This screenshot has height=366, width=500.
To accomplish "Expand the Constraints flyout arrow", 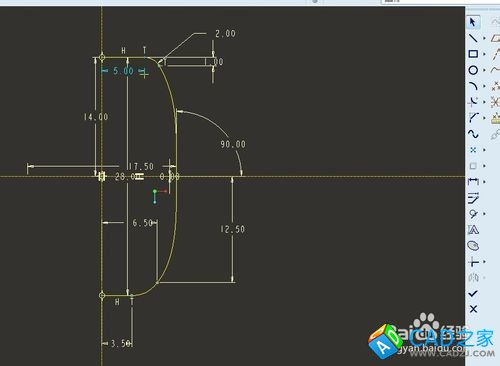I will click(x=484, y=214).
